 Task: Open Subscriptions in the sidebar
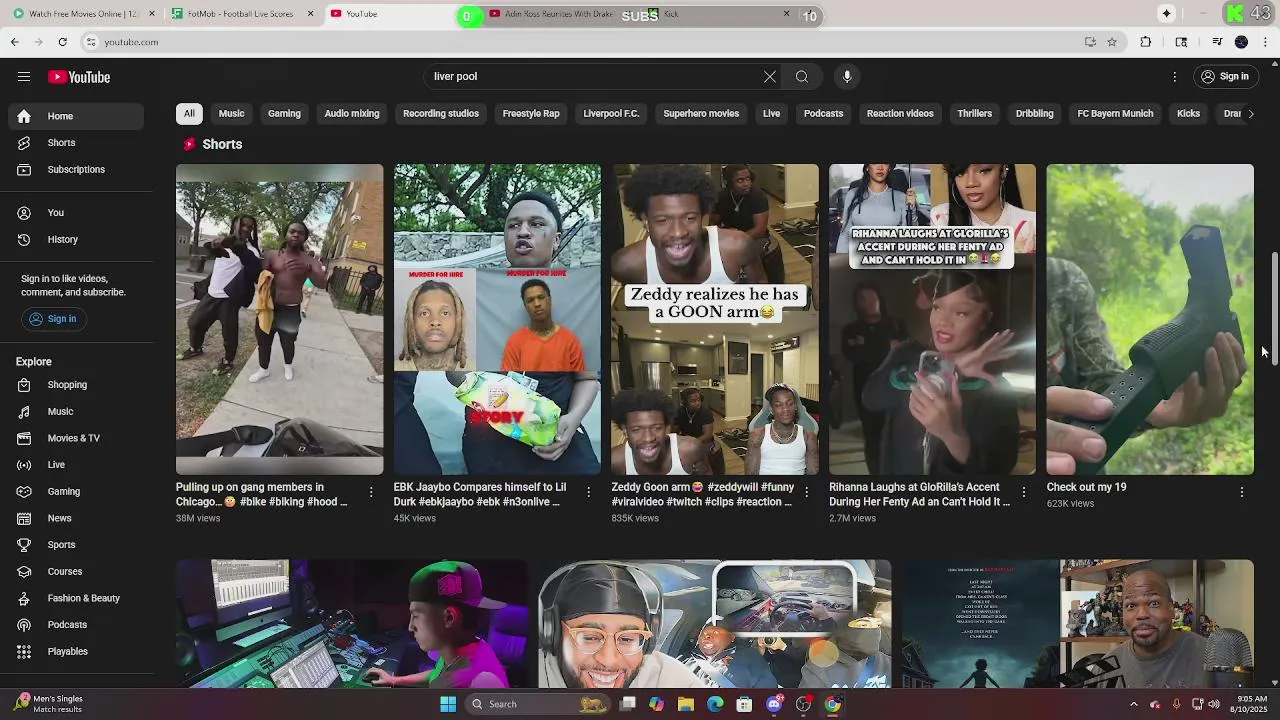pyautogui.click(x=76, y=170)
